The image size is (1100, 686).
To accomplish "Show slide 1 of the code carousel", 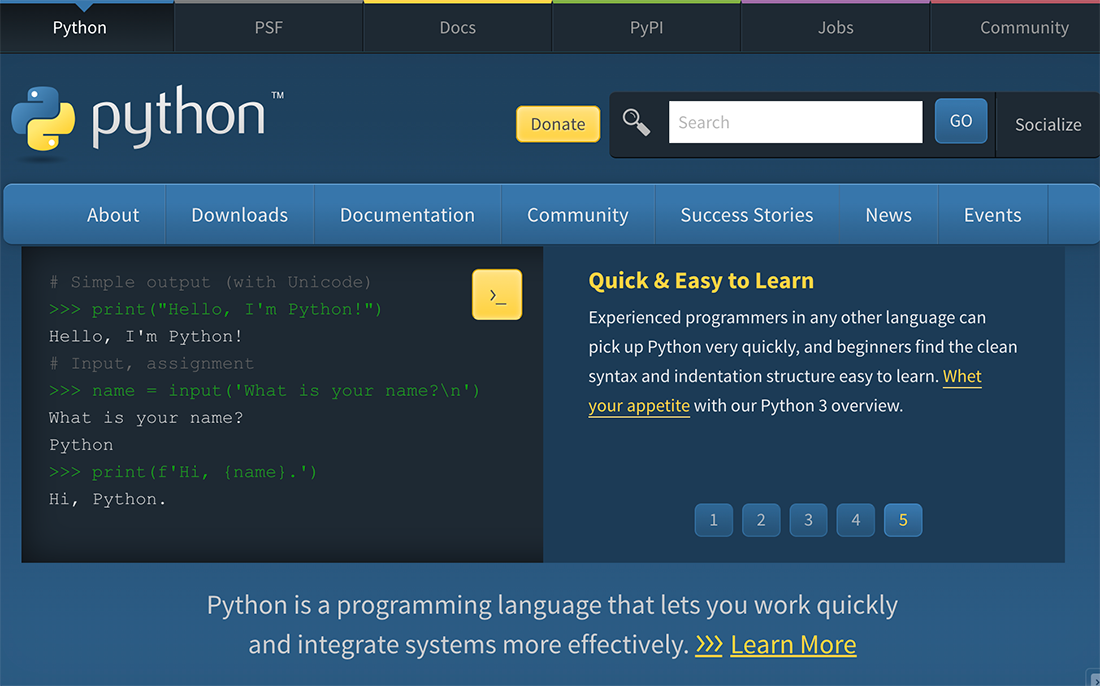I will 713,520.
